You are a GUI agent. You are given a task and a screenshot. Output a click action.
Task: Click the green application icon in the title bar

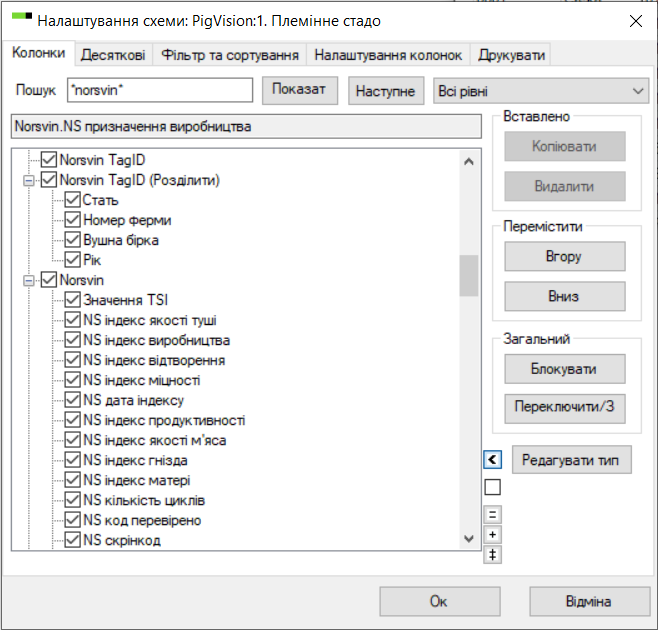22,17
